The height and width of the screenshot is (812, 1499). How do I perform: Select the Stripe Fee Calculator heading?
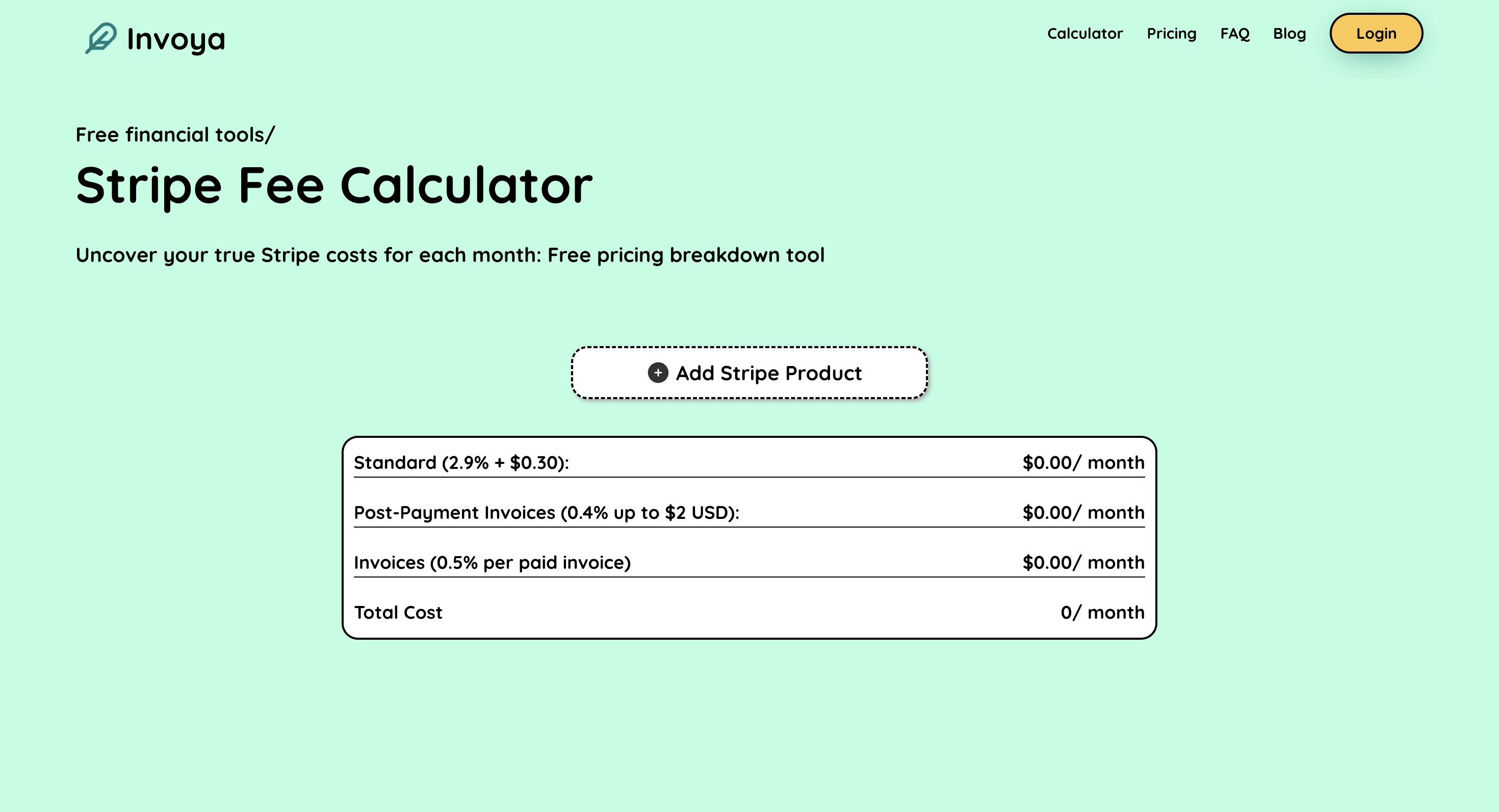(334, 186)
